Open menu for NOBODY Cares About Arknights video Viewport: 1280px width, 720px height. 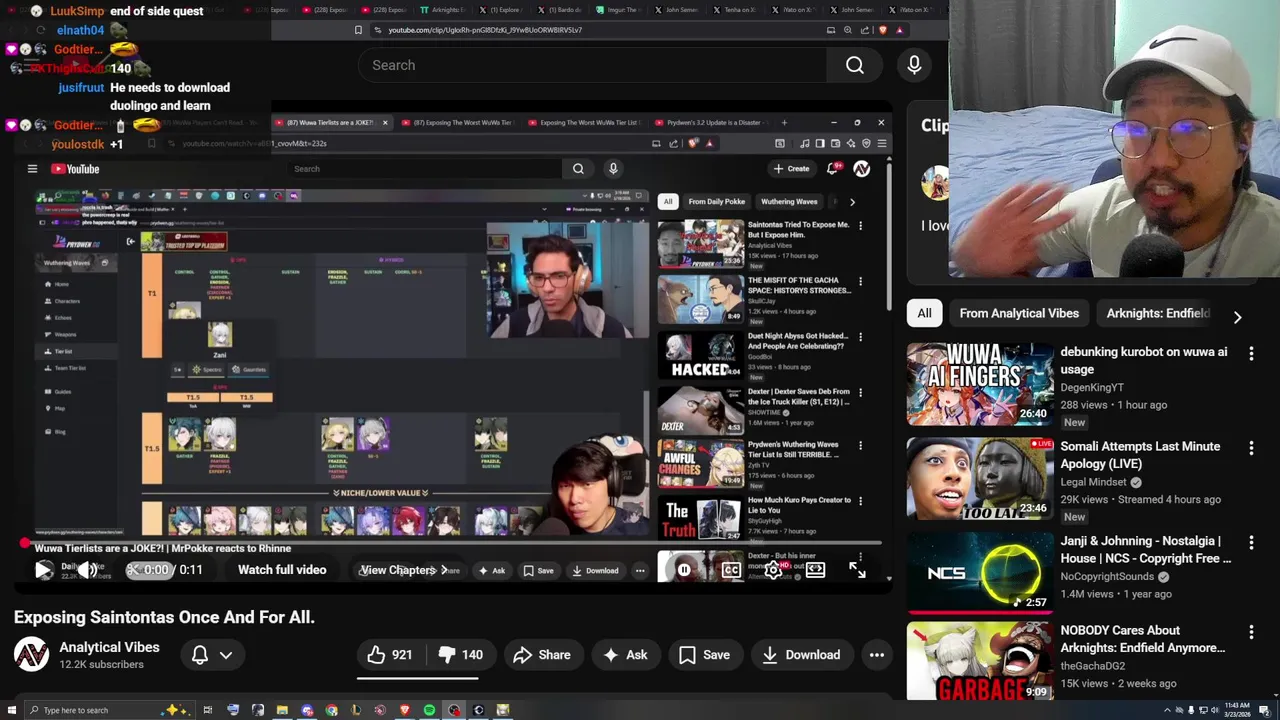[1251, 632]
